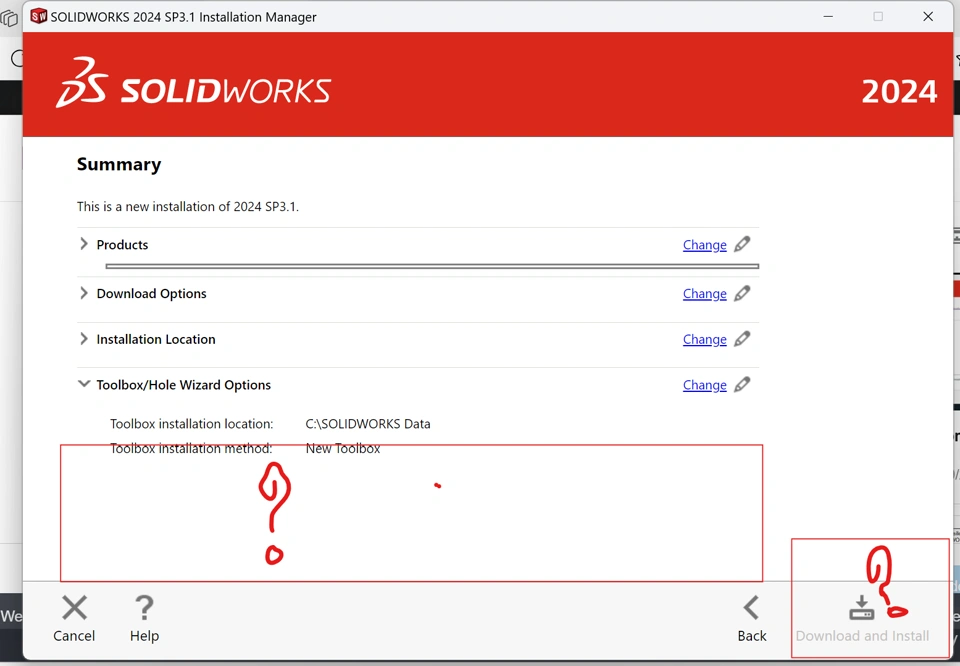Click Change link for Toolbox/Hole Wizard Options
This screenshot has width=960, height=666.
705,385
